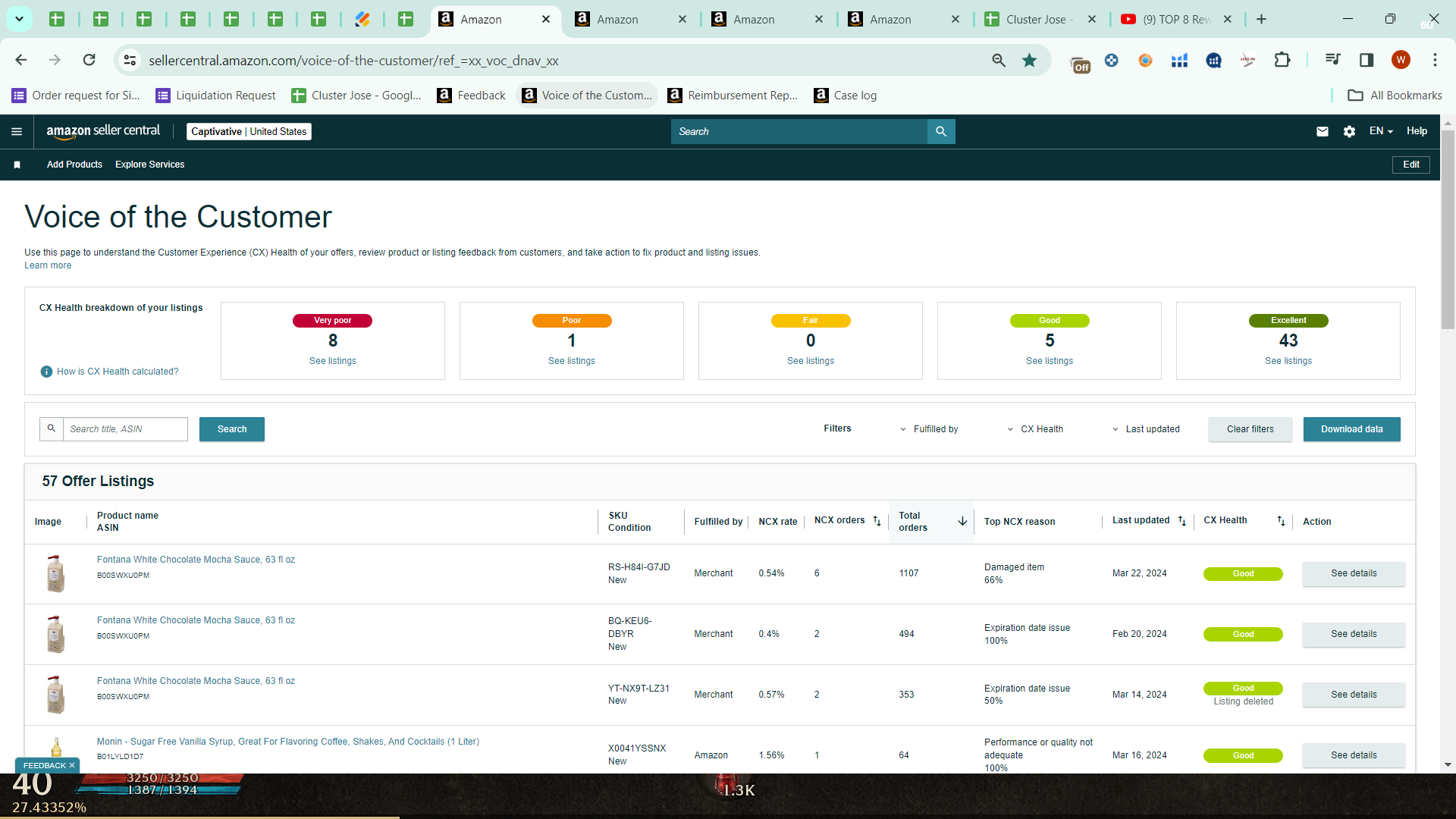Close the FEEDBACK widget with its X
1456x819 pixels.
coord(72,765)
